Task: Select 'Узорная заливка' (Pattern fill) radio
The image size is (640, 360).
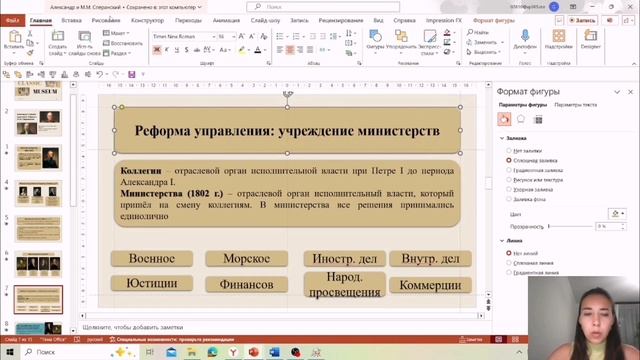Action: click(x=509, y=189)
